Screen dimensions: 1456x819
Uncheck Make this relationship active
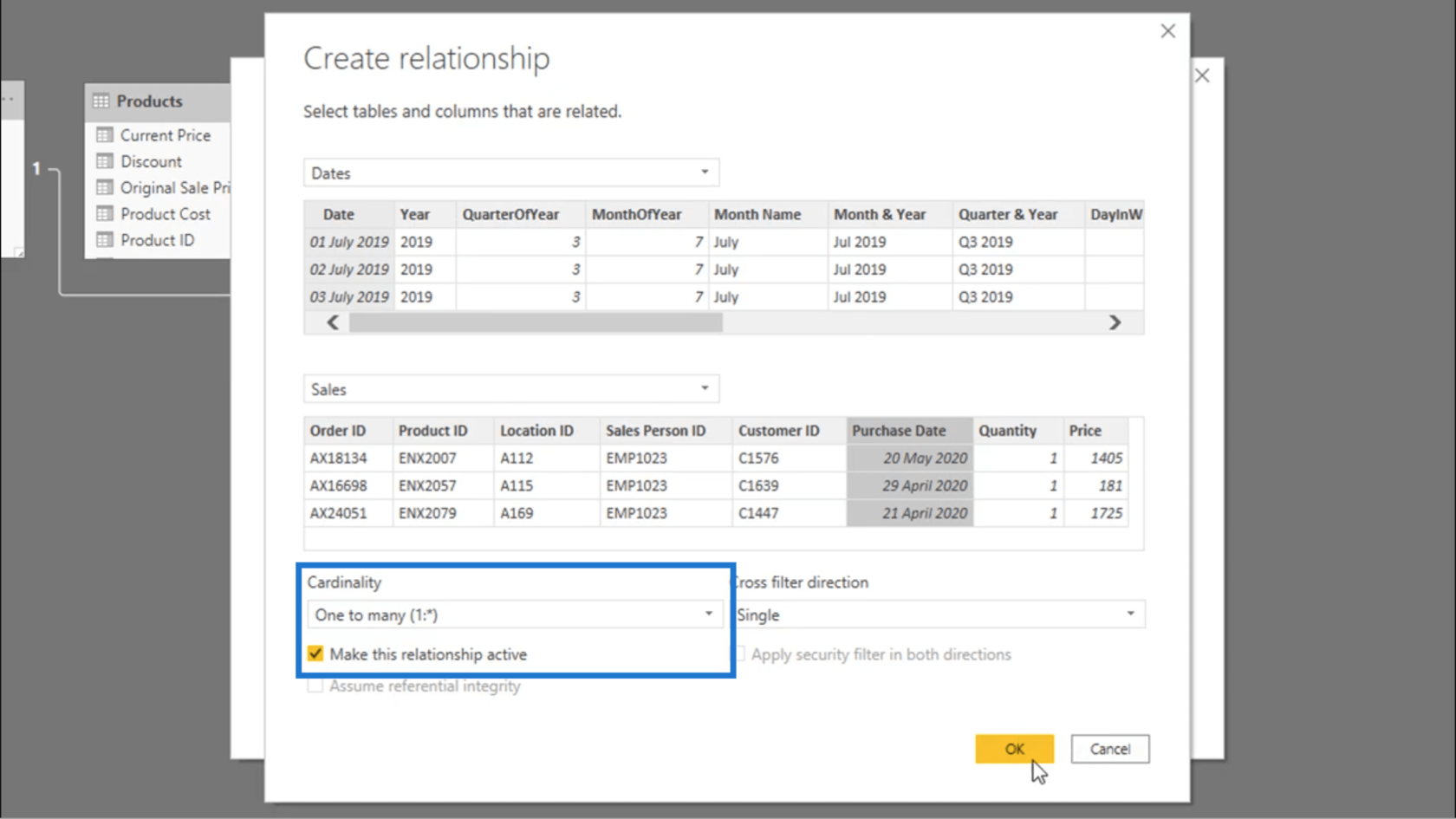click(315, 653)
